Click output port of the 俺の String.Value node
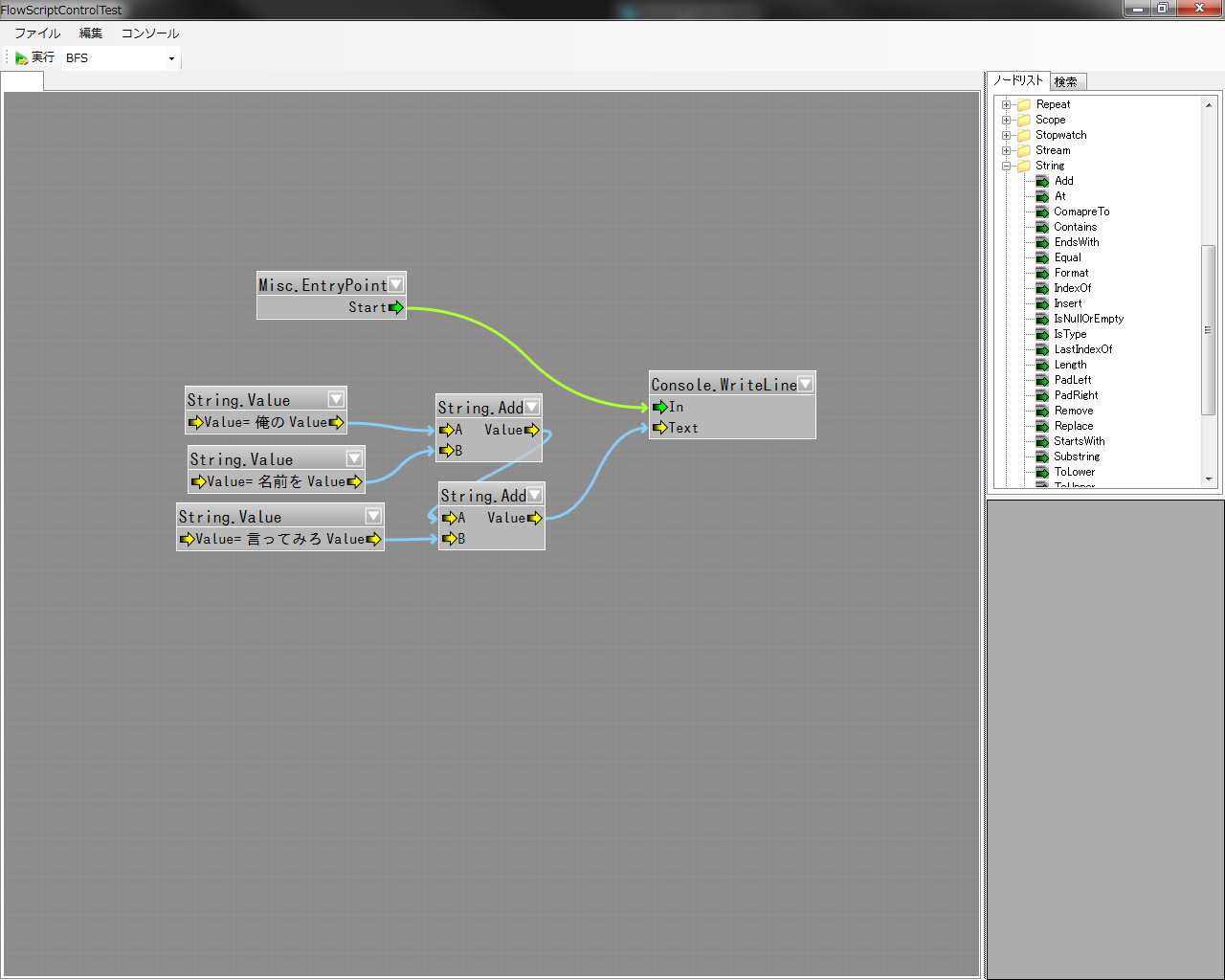The height and width of the screenshot is (980, 1225). (x=336, y=422)
